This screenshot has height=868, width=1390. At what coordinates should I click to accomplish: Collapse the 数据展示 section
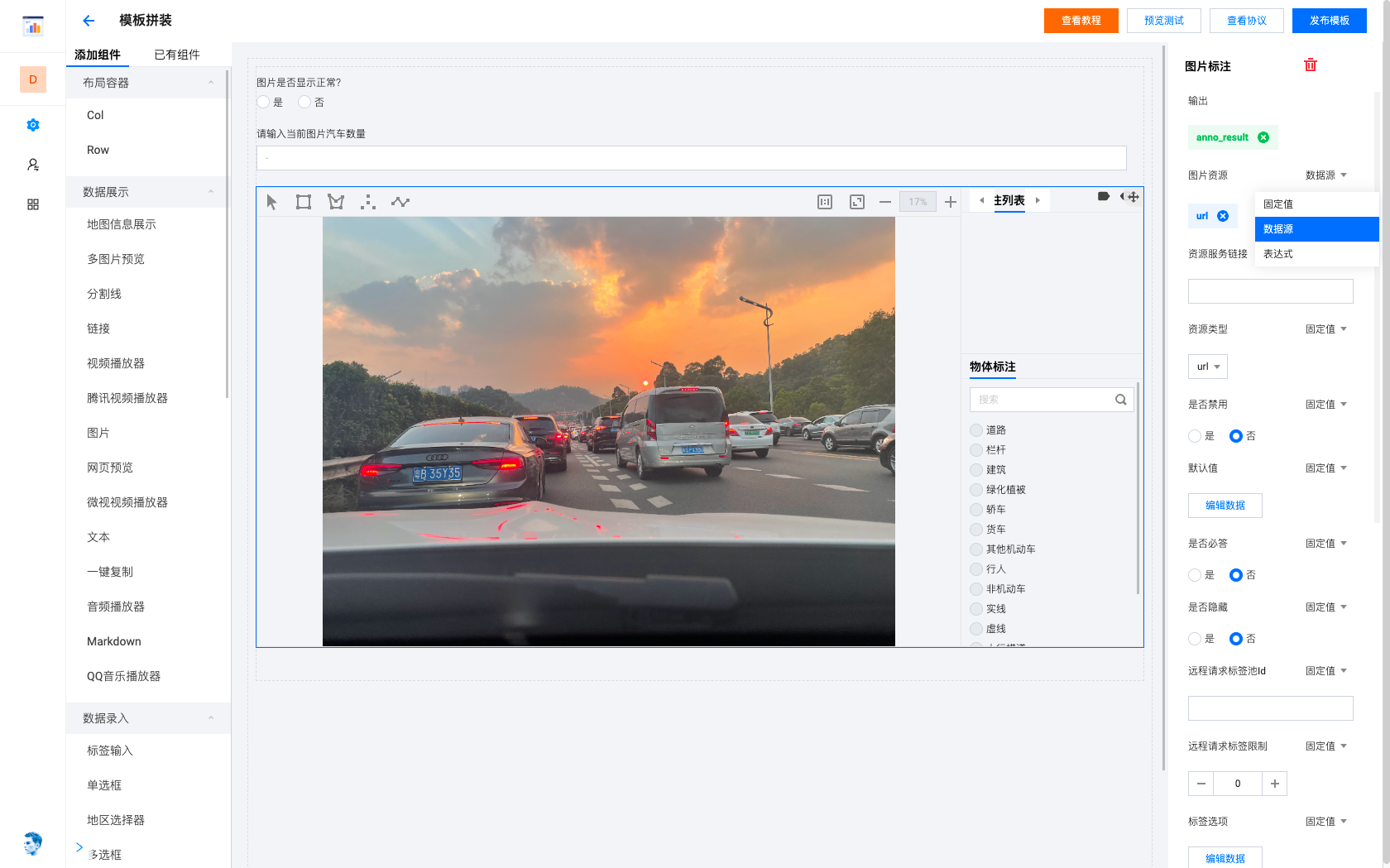(x=211, y=192)
